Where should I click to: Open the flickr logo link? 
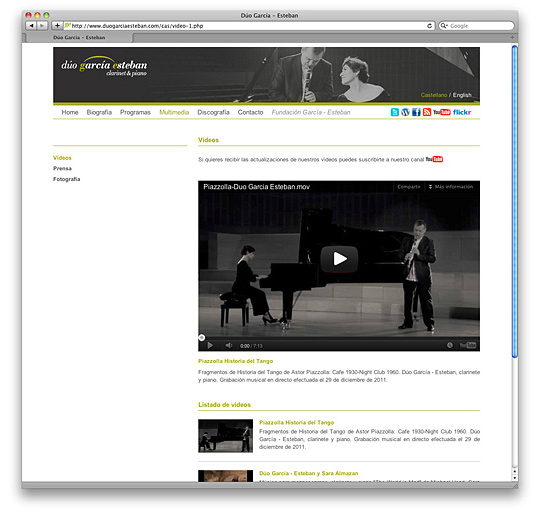[x=462, y=112]
